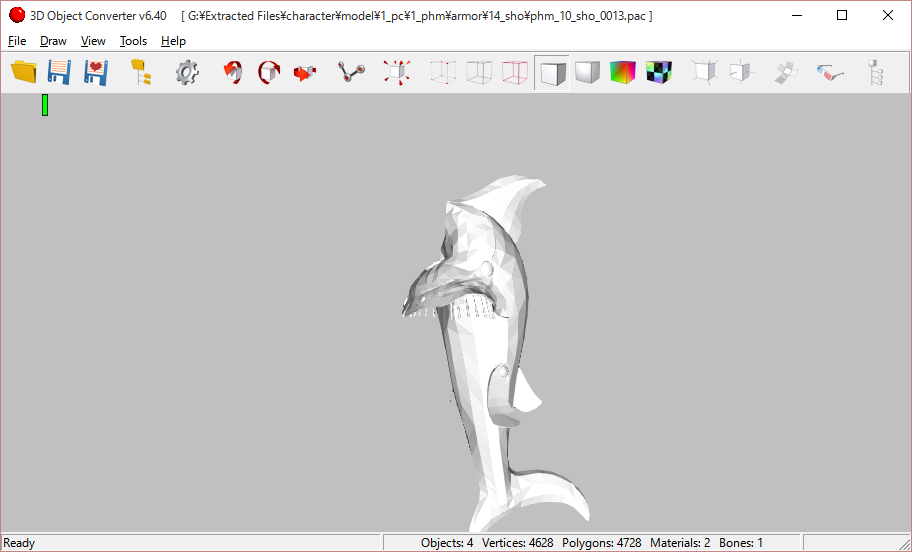Expand the View menu

tap(93, 41)
